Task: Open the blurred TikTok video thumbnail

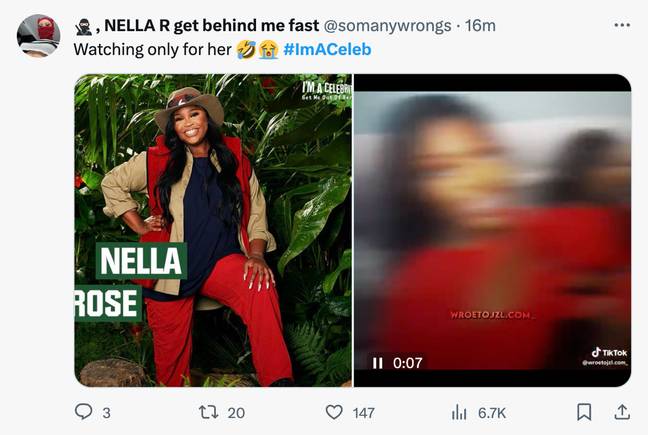Action: (492, 230)
